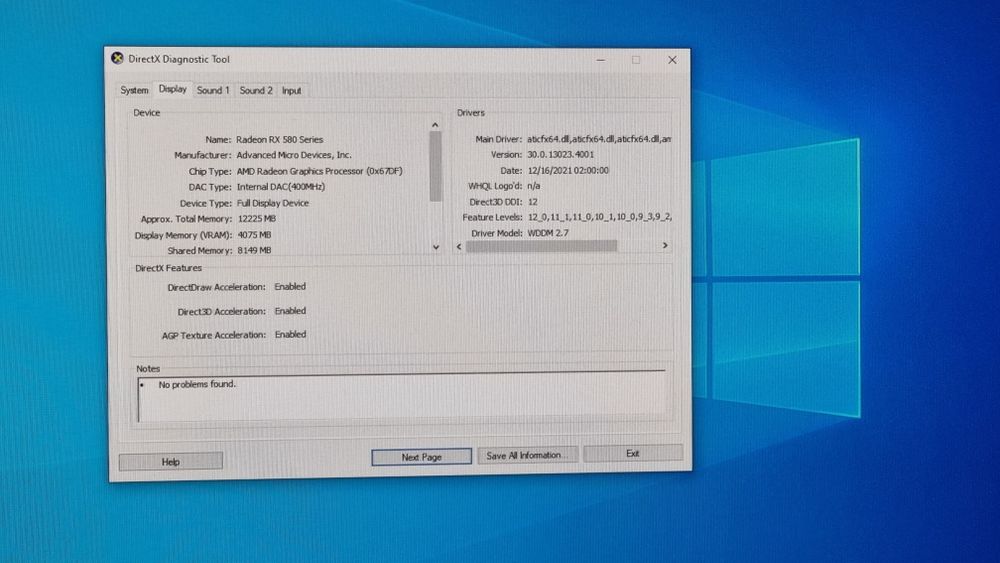The width and height of the screenshot is (1000, 563).
Task: Click the Drivers horizontal scrollbar thumb
Action: tap(541, 246)
